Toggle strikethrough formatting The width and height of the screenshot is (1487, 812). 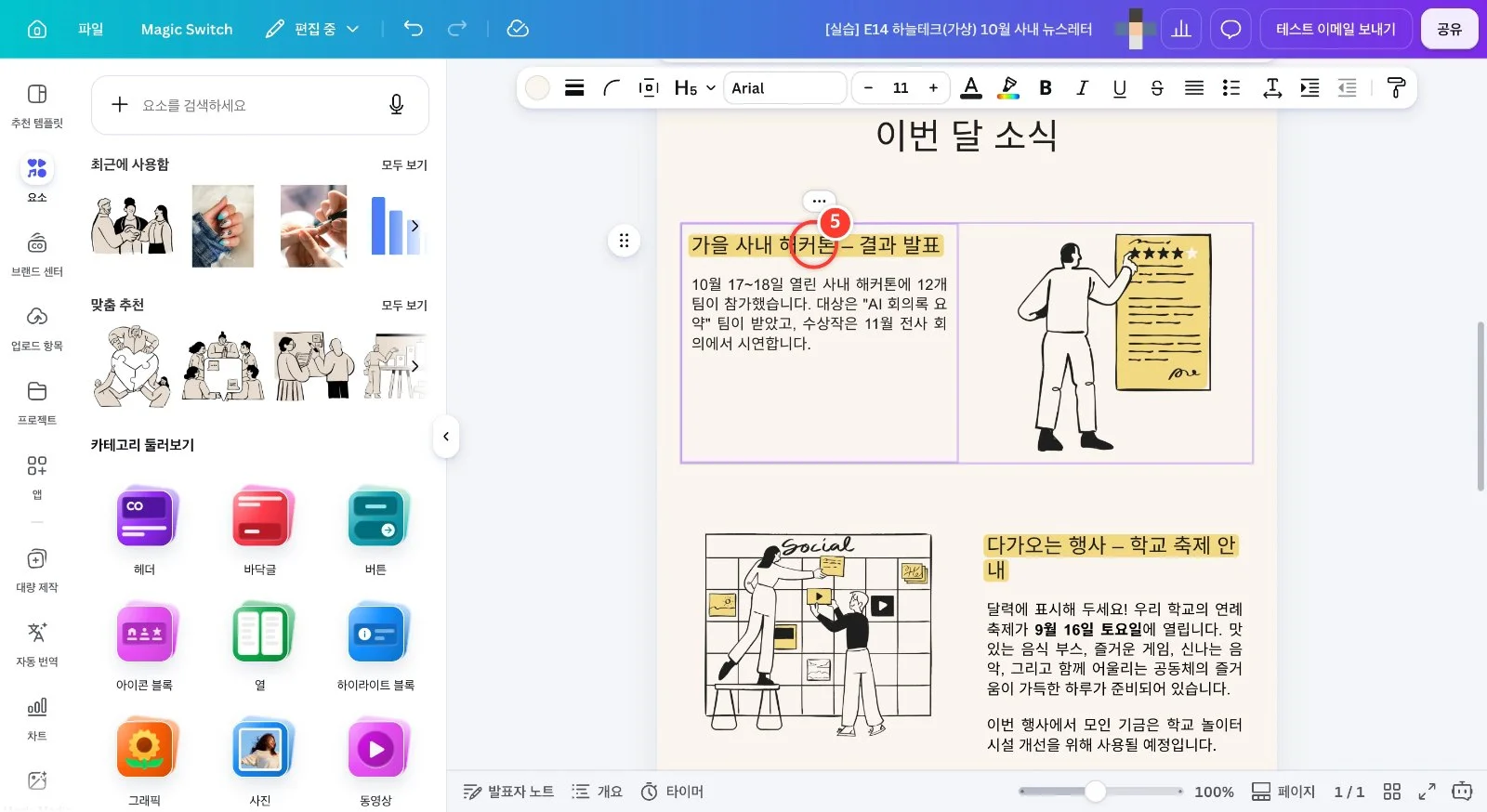point(1157,87)
